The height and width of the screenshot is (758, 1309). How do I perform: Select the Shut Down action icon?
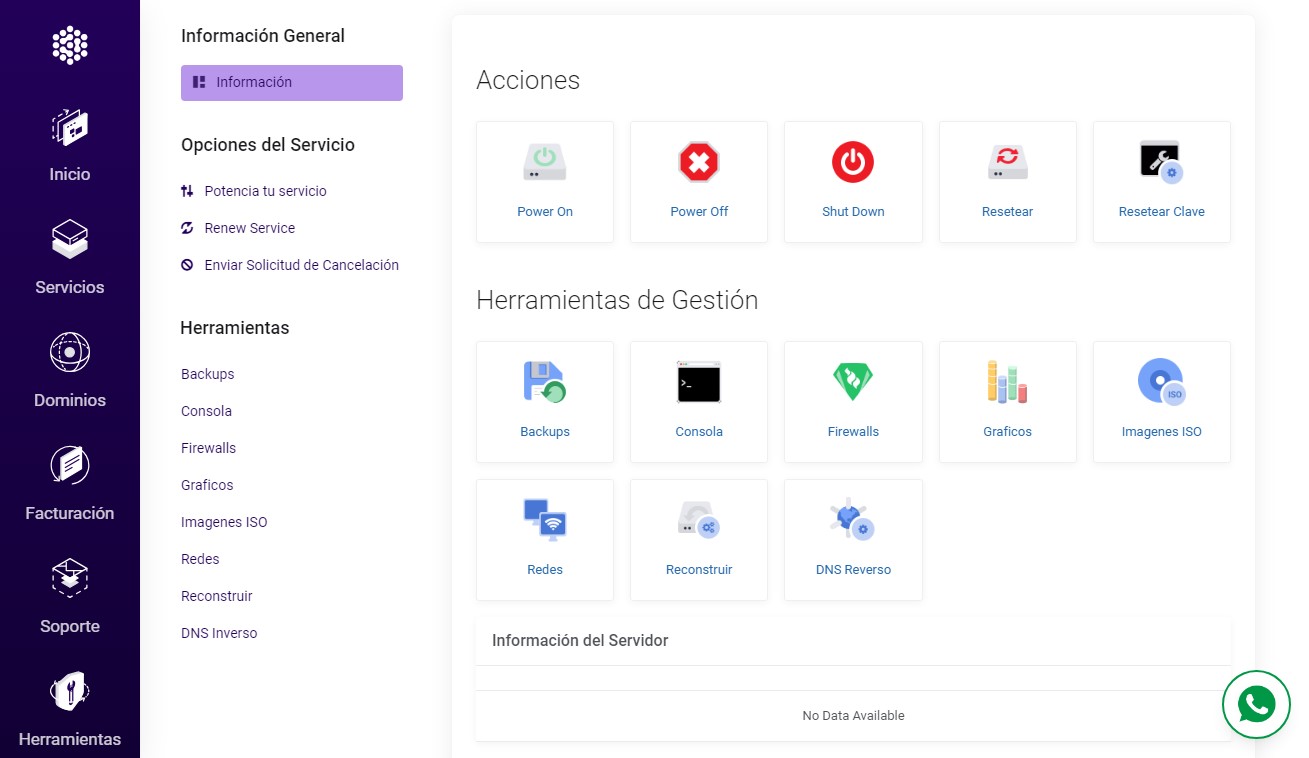pyautogui.click(x=853, y=162)
